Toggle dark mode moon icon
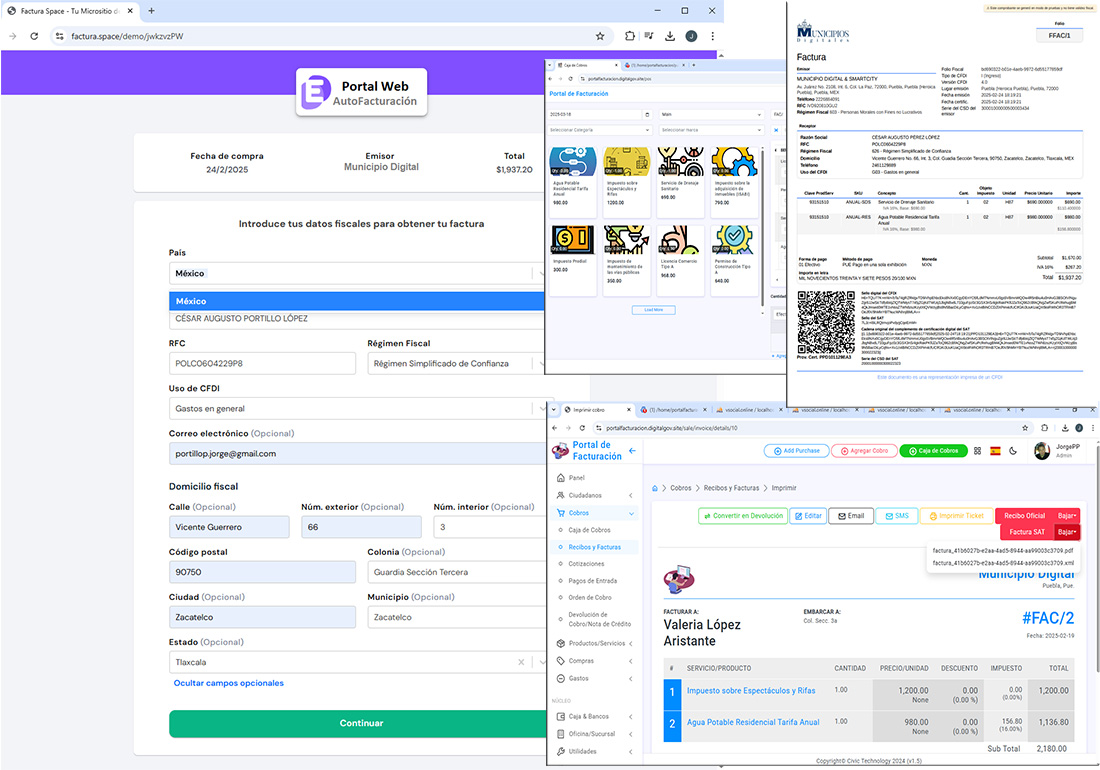 pyautogui.click(x=1013, y=451)
